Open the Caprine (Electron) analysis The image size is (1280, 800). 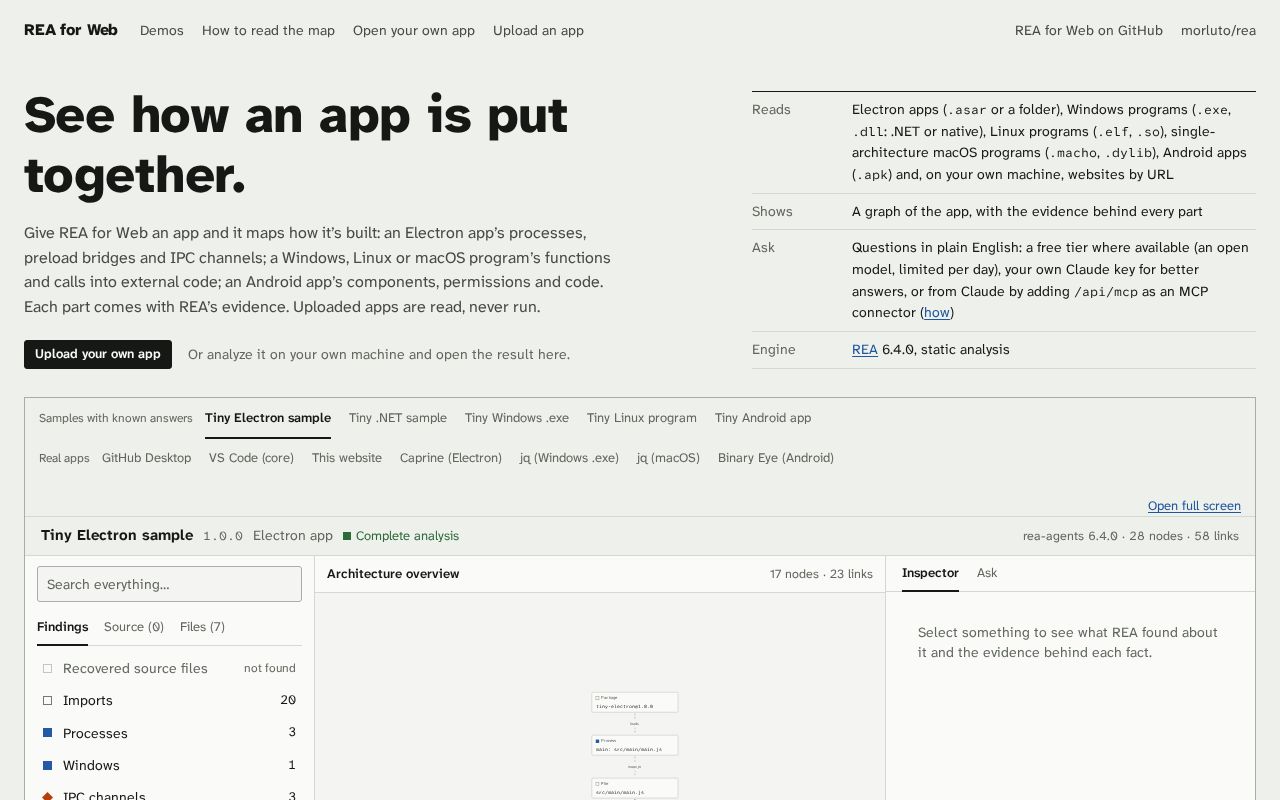pos(451,458)
